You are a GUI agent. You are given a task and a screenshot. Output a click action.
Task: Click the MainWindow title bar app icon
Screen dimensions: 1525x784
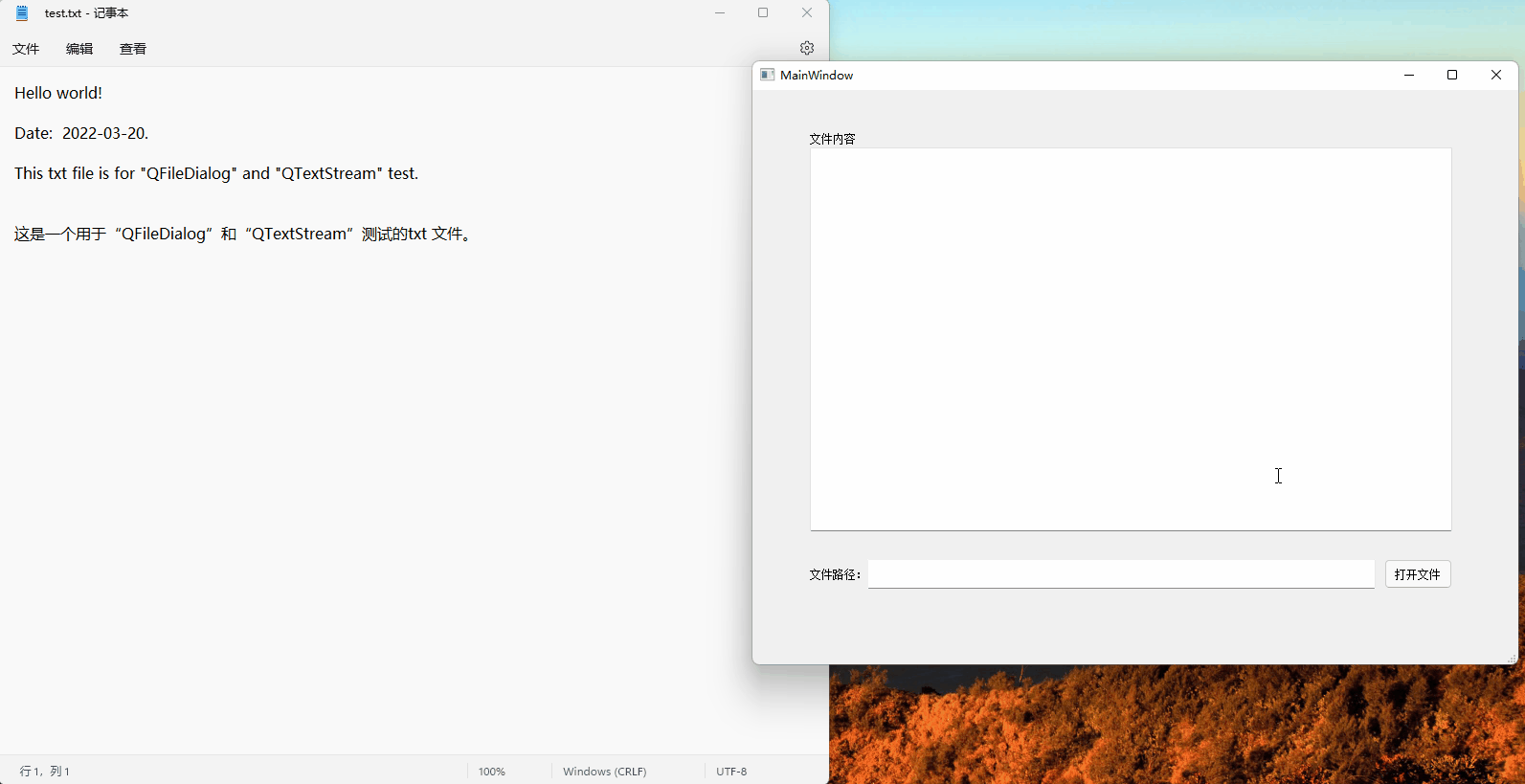tap(767, 75)
